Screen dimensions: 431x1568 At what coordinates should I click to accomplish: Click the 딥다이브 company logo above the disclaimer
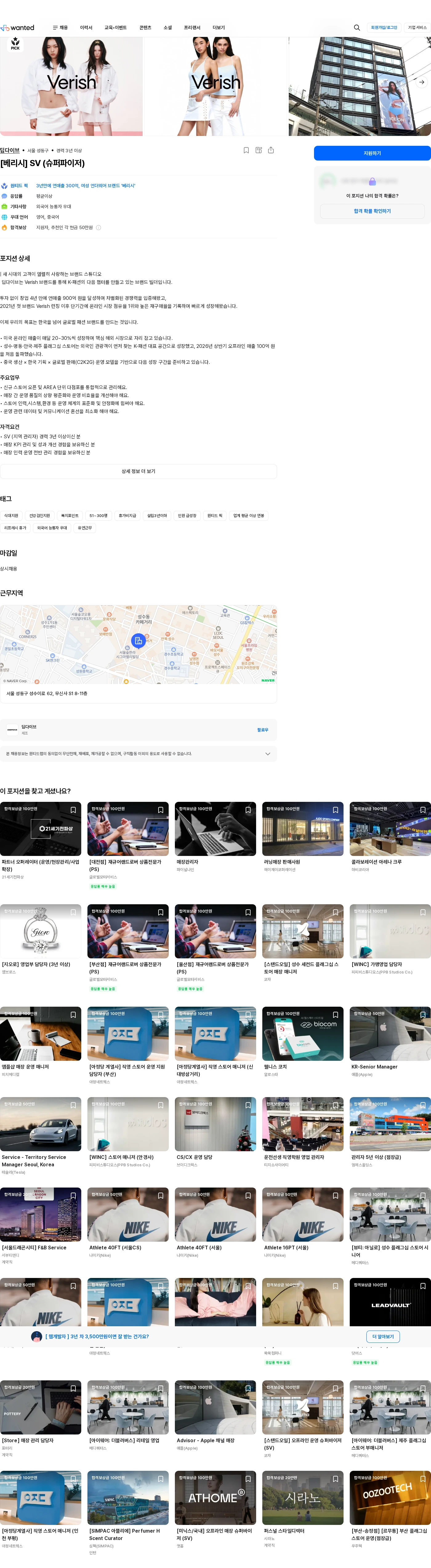tap(12, 730)
